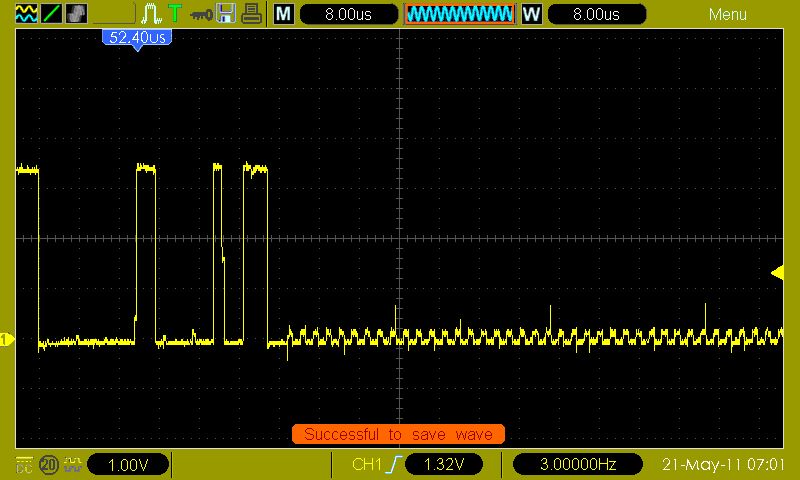Select the green diagonal line icon
Screen dimensions: 800x480
click(x=52, y=13)
